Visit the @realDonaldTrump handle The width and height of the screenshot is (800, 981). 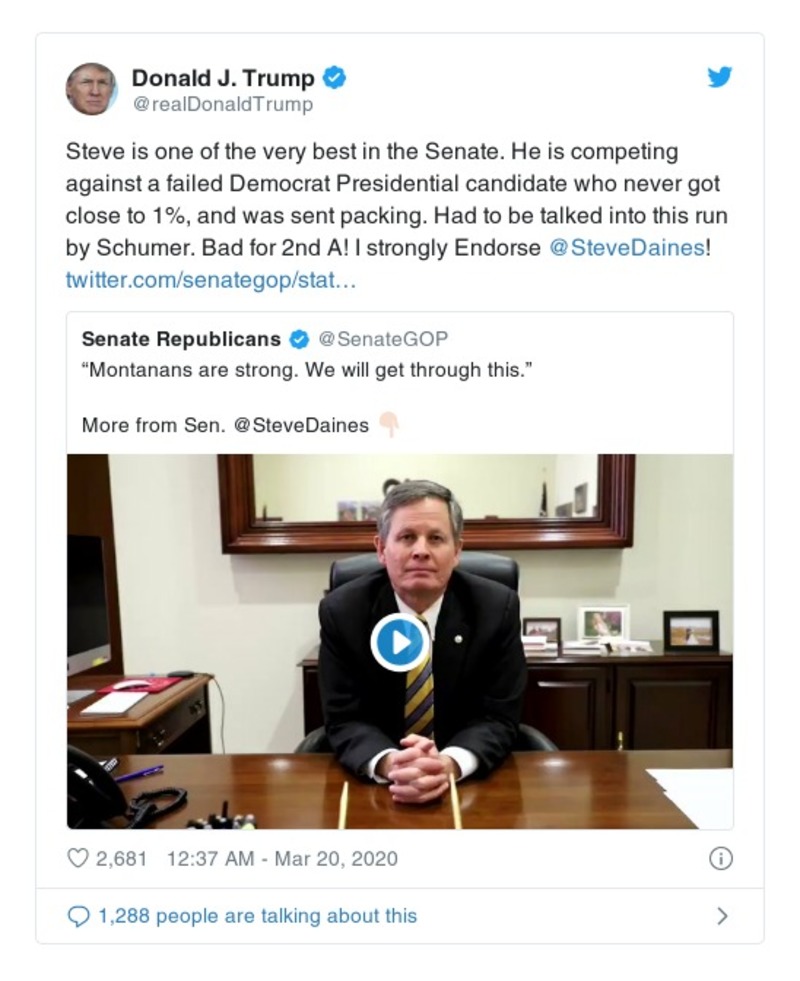tap(222, 104)
